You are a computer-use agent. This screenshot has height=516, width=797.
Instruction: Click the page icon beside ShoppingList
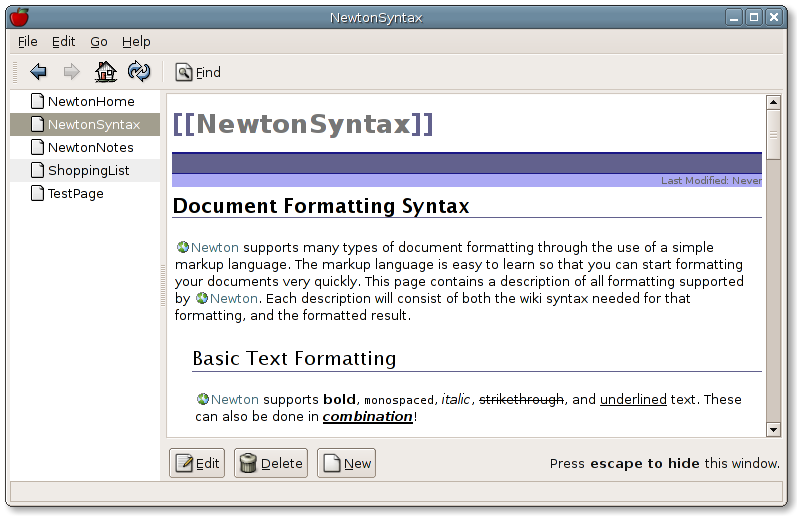tap(37, 170)
